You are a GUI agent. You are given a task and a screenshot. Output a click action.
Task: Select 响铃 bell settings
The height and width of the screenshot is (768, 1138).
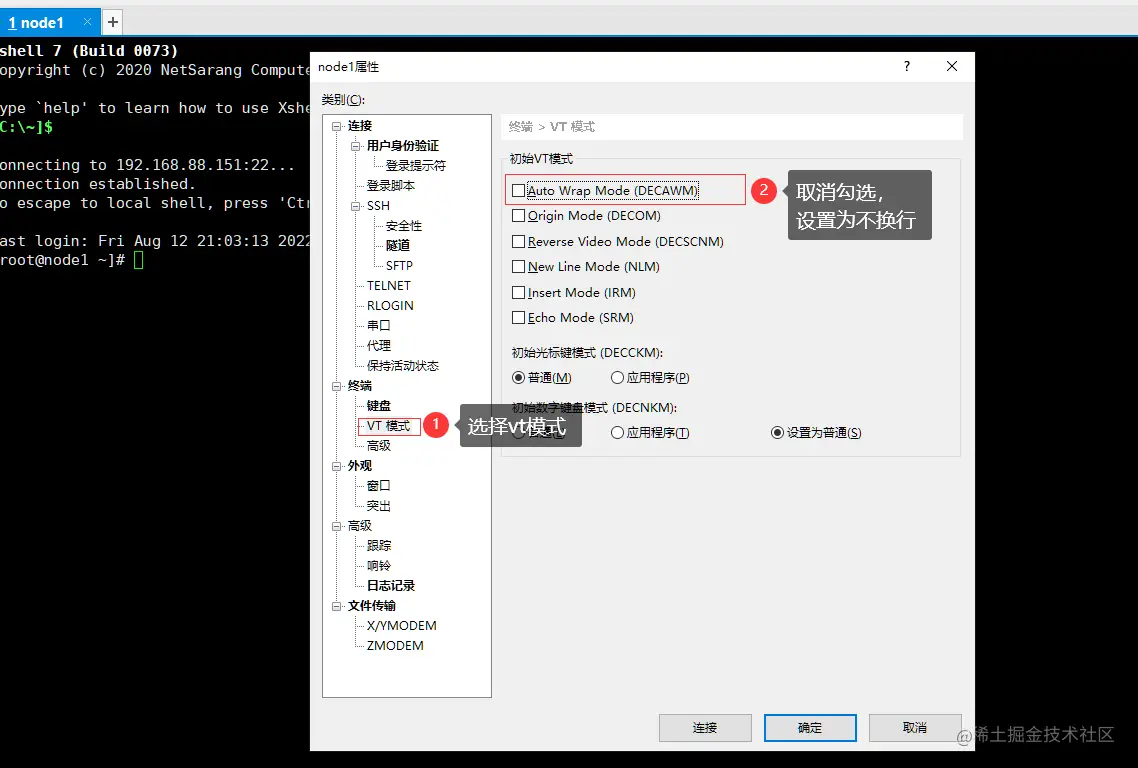coord(378,565)
